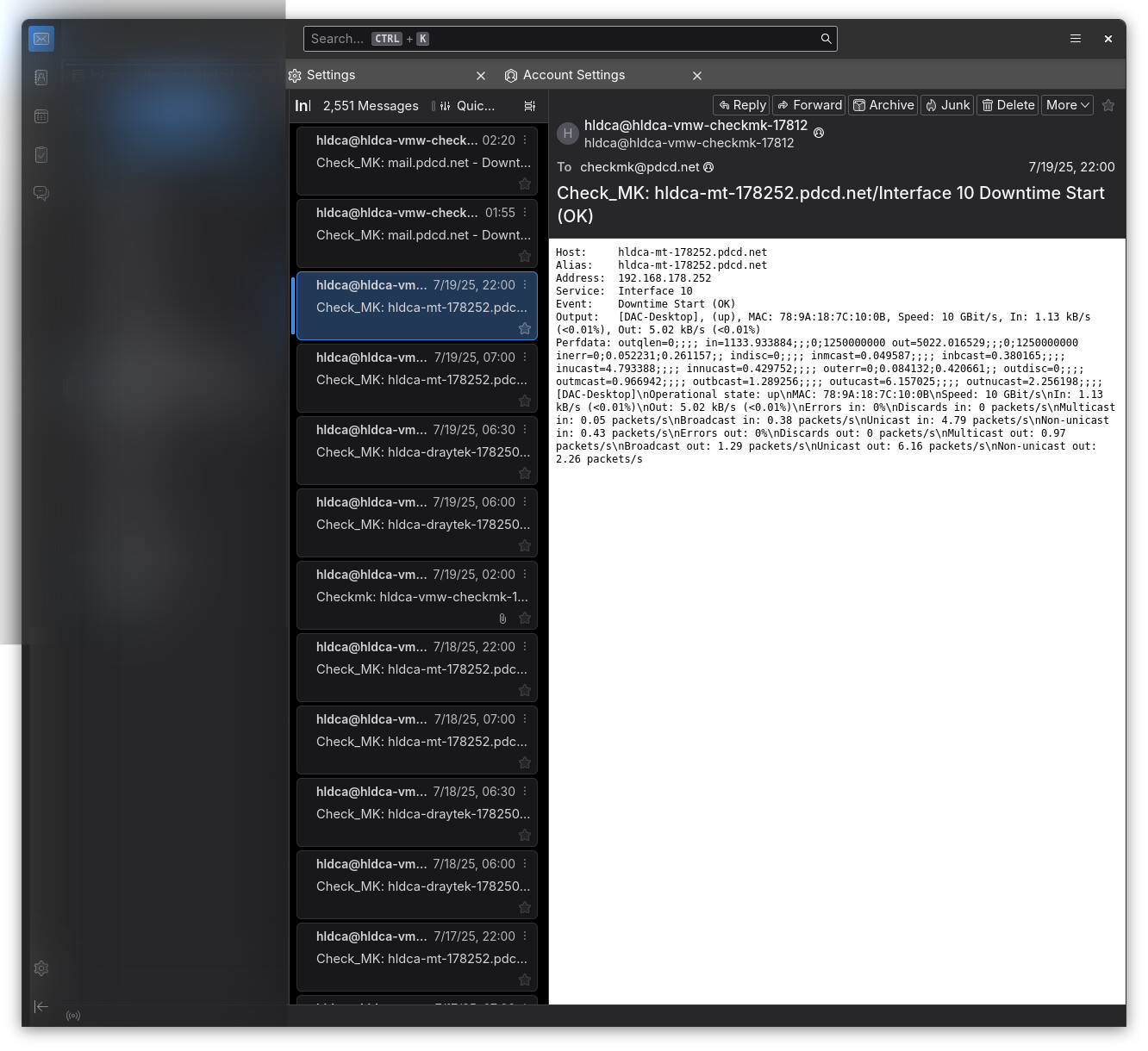
Task: Click the attachment paperclip on the Checkmk 02:00 message
Action: point(502,619)
